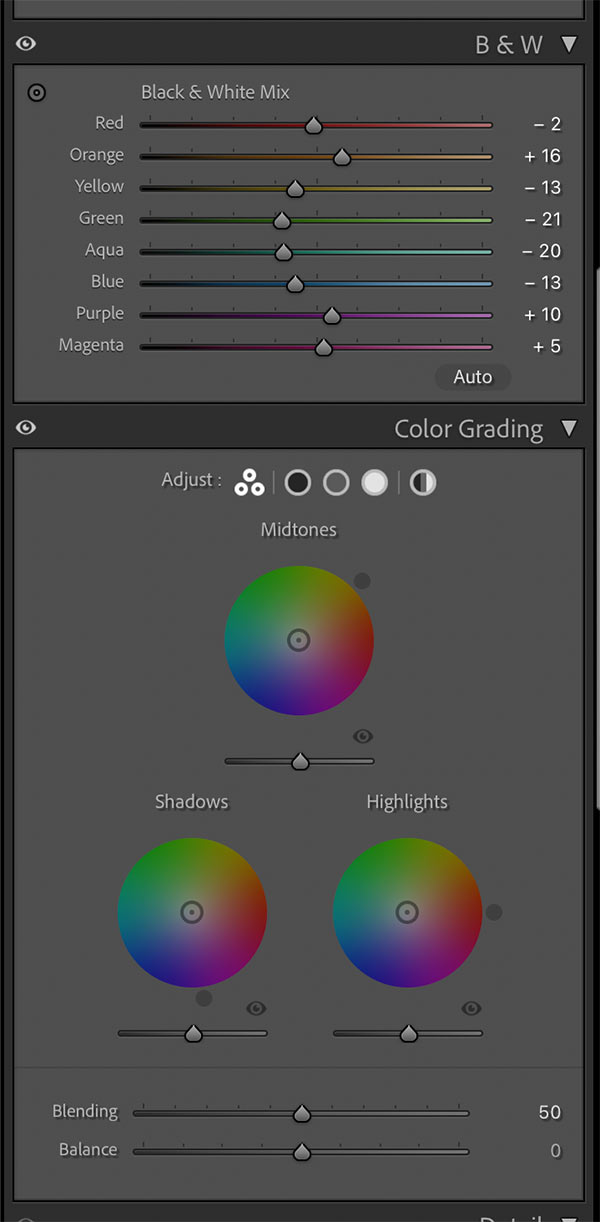Open the Global color grading adjustment icon

[x=422, y=482]
